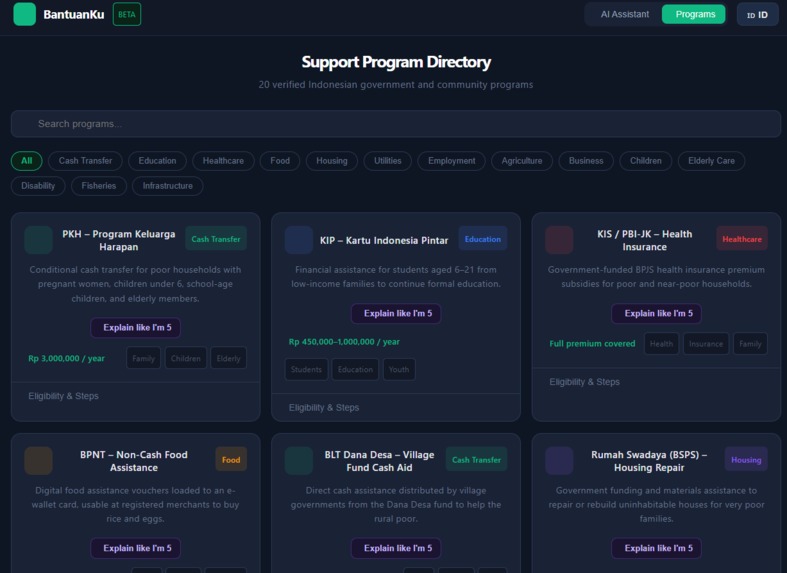Filter programs by Housing
The image size is (787, 573).
tap(332, 161)
